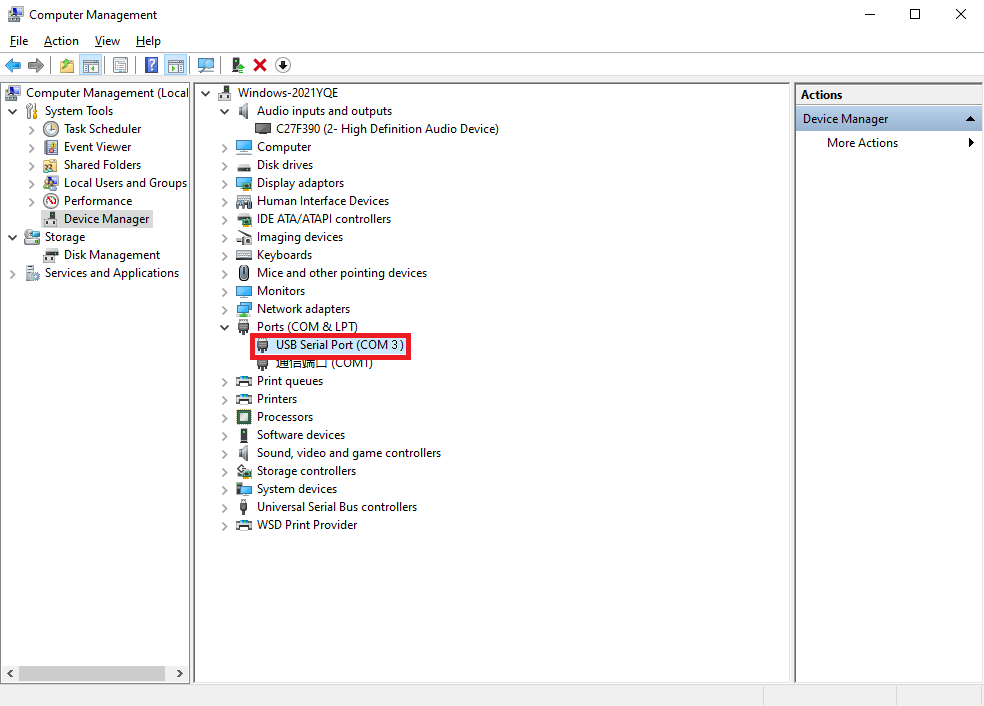Screen dimensions: 984x706
Task: Click Scan for hardware changes icon
Action: click(x=206, y=65)
